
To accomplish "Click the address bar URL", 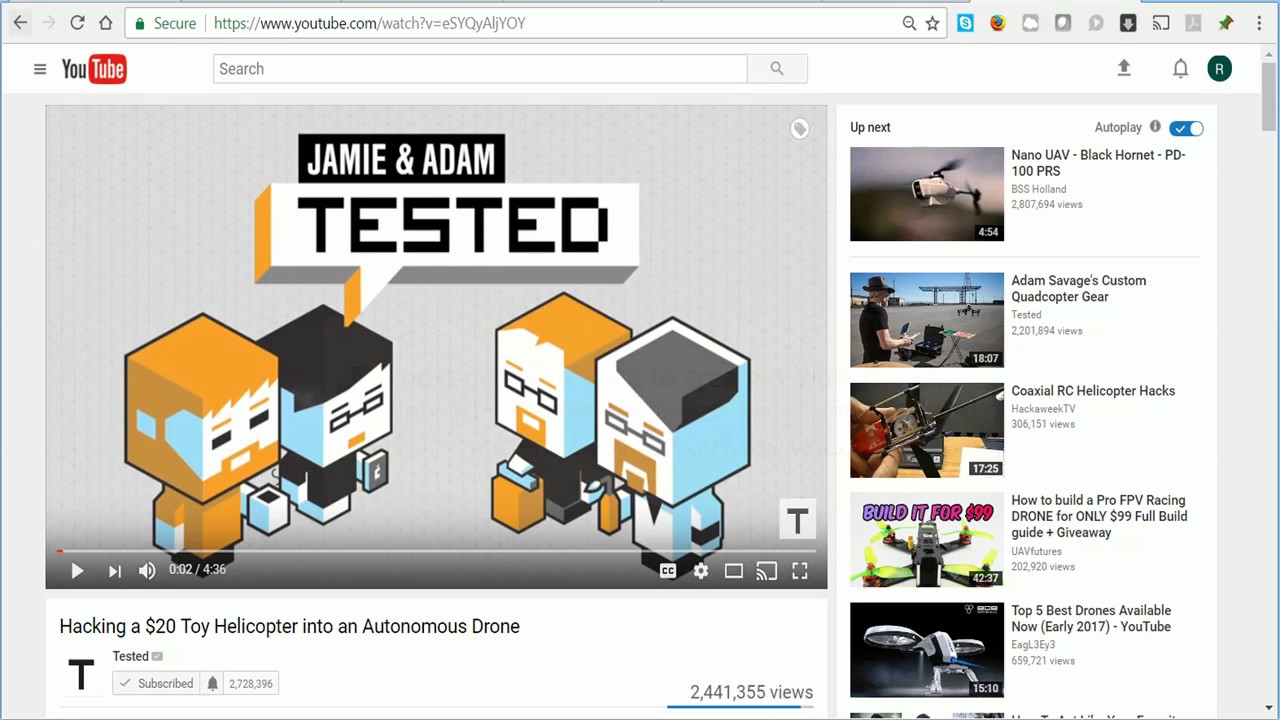I will point(369,23).
